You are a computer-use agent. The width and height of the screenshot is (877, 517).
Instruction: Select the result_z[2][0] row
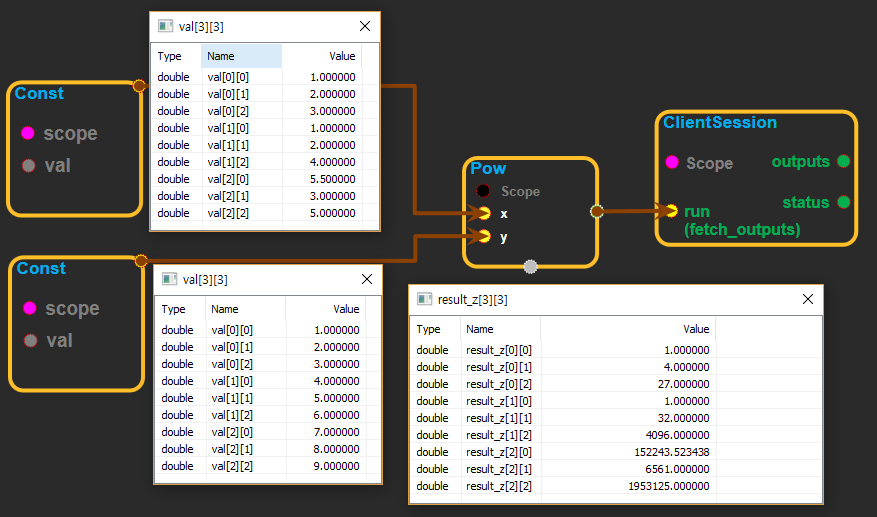(565, 452)
